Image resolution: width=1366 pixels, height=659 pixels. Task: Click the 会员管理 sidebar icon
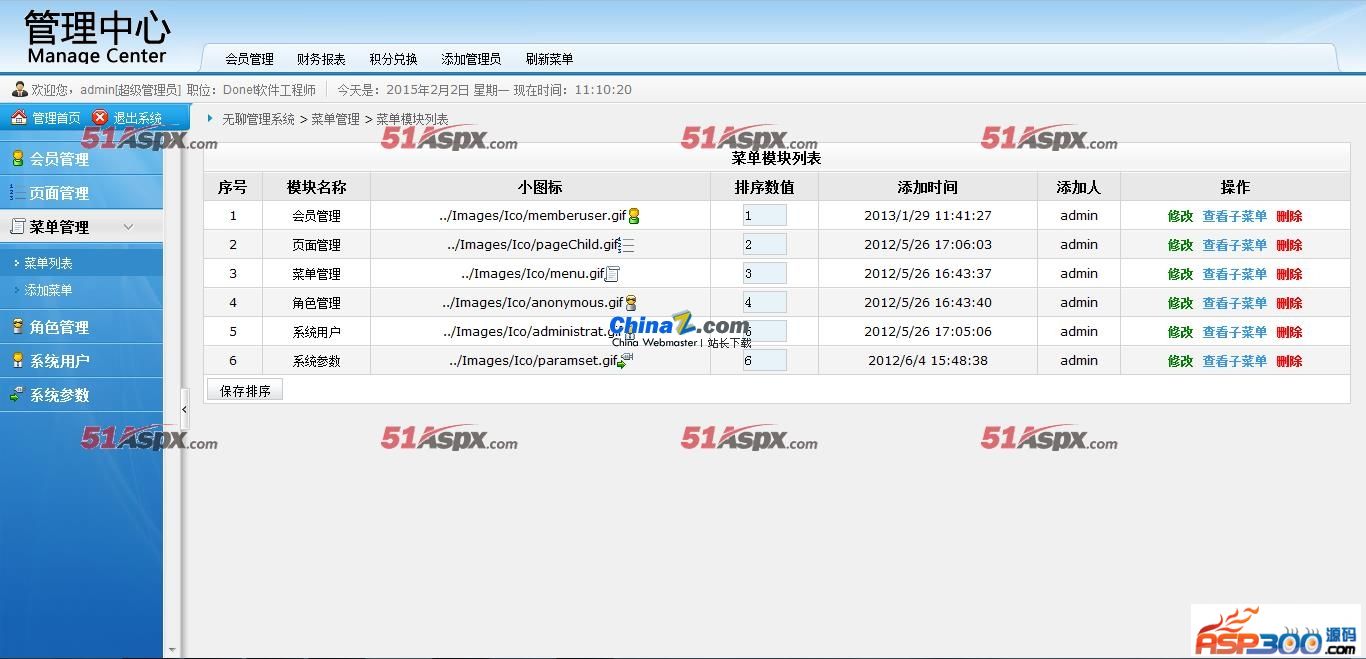click(x=17, y=158)
